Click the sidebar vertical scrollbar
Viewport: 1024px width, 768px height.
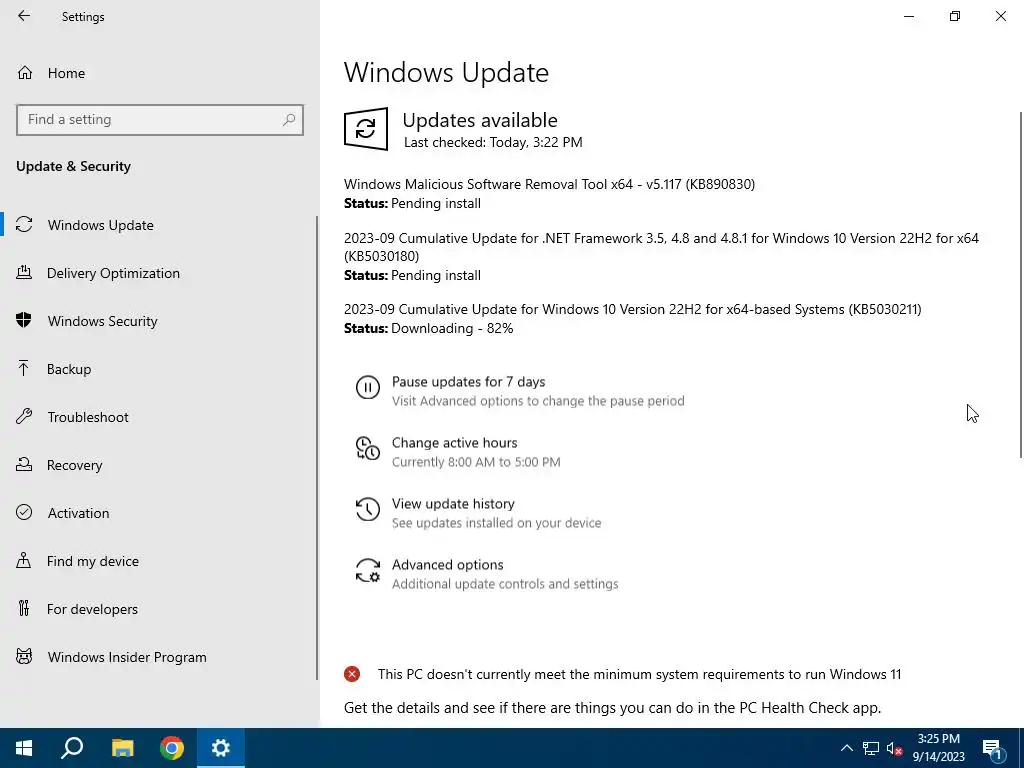(317, 447)
